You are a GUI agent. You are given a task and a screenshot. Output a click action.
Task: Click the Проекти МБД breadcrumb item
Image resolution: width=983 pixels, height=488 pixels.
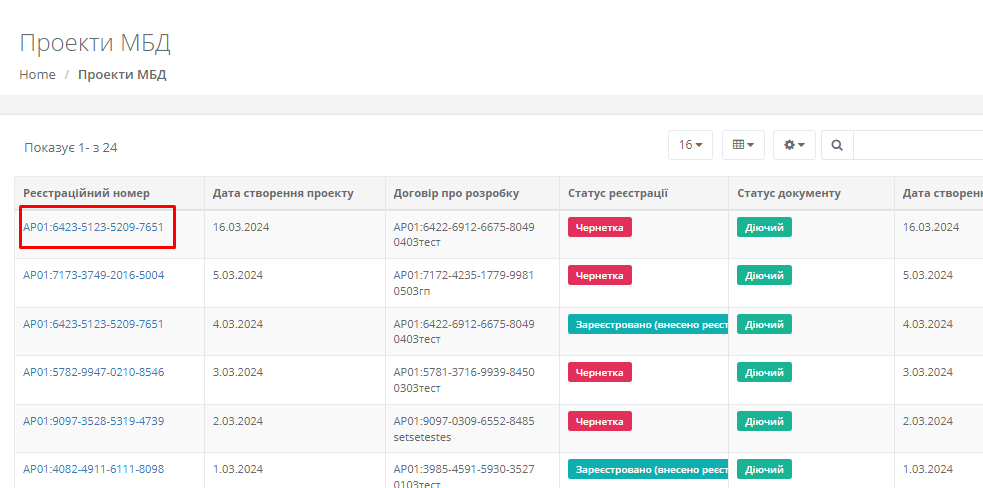tap(122, 75)
